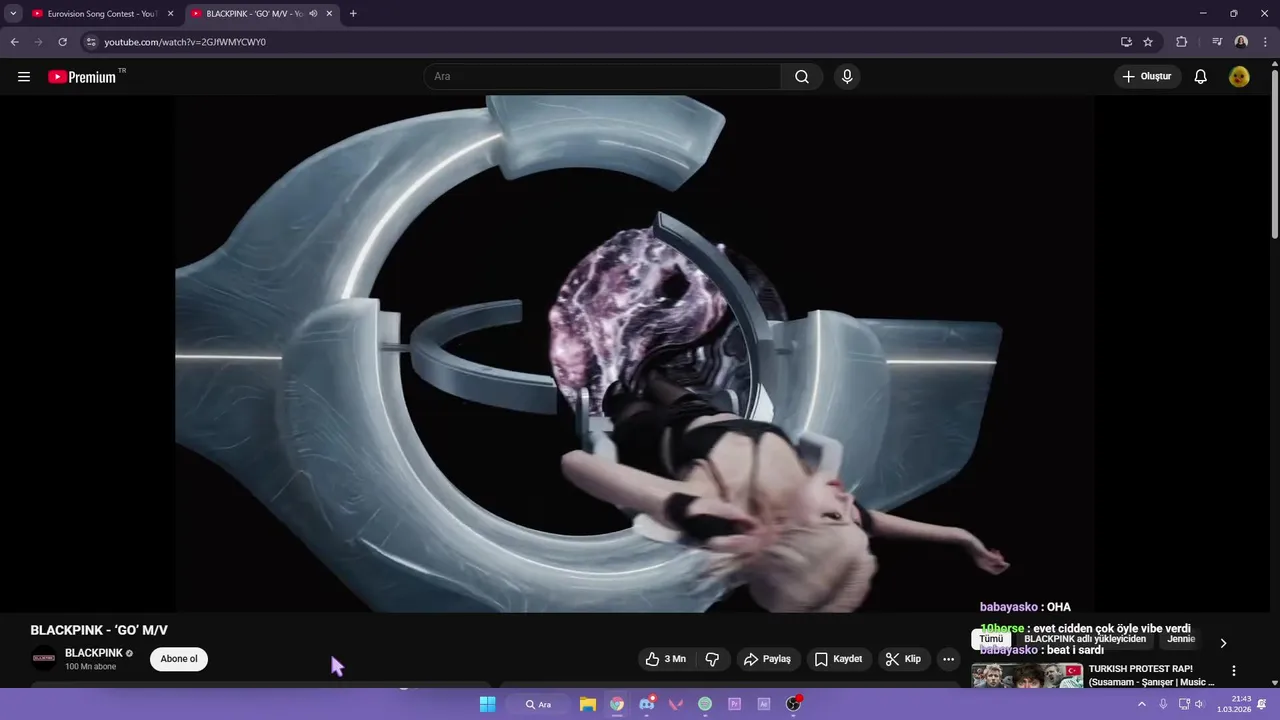Select BLACKPINK adlı yükleyiciden chip
Viewport: 1280px width, 720px height.
click(1085, 639)
